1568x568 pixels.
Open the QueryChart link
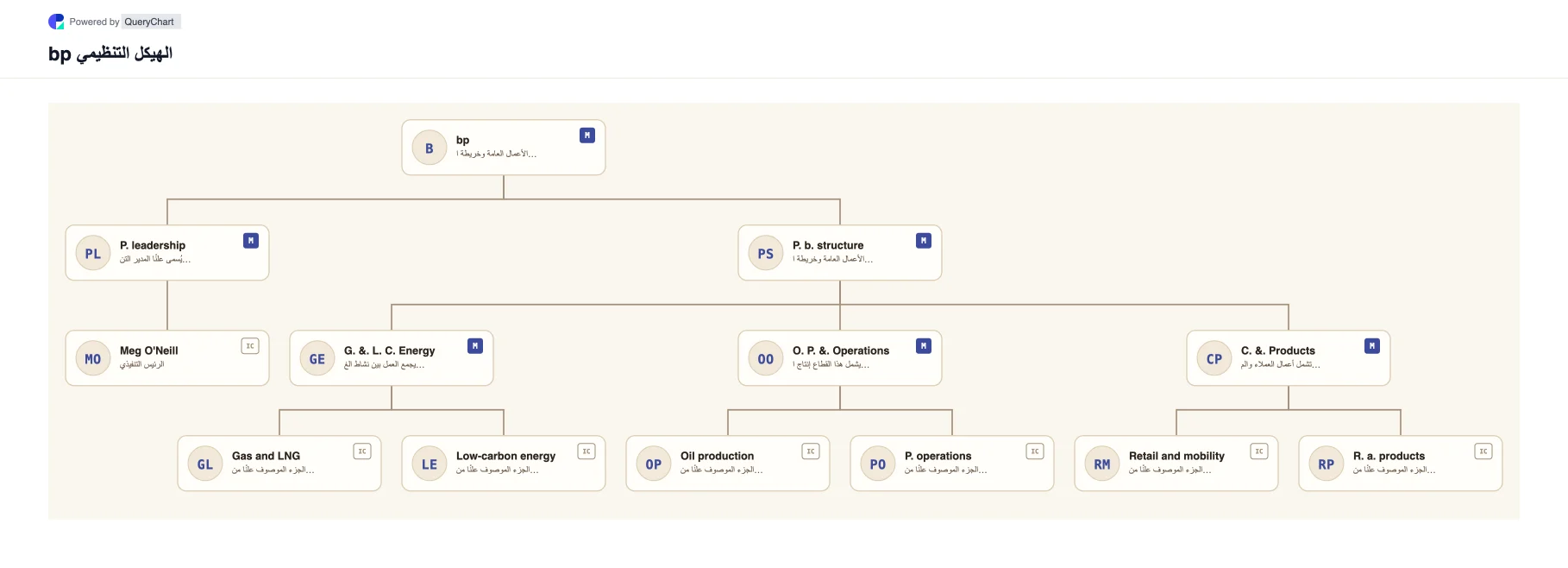click(x=149, y=22)
